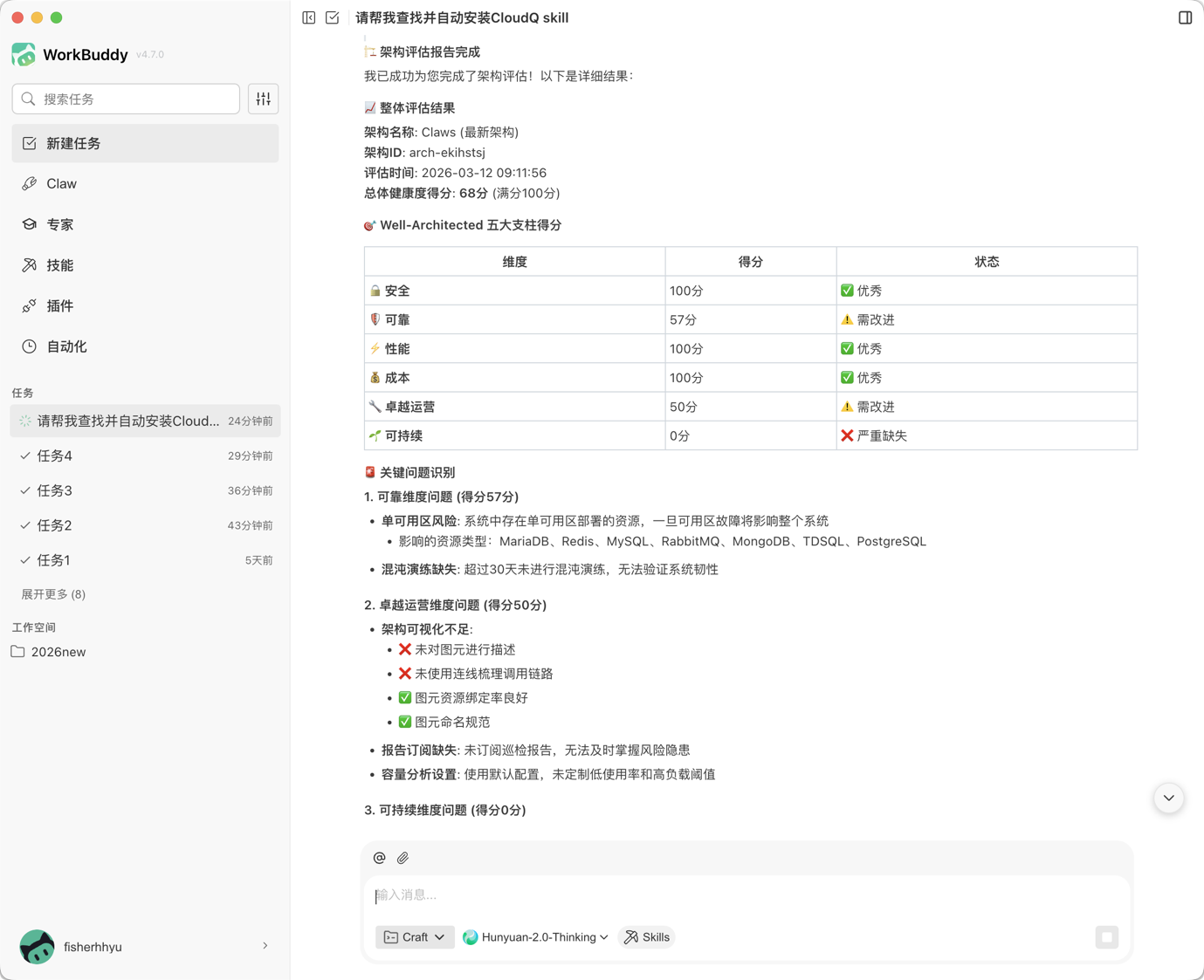Screen dimensions: 1204x980
Task: Click the 性能 dimension cell
Action: pyautogui.click(x=515, y=348)
